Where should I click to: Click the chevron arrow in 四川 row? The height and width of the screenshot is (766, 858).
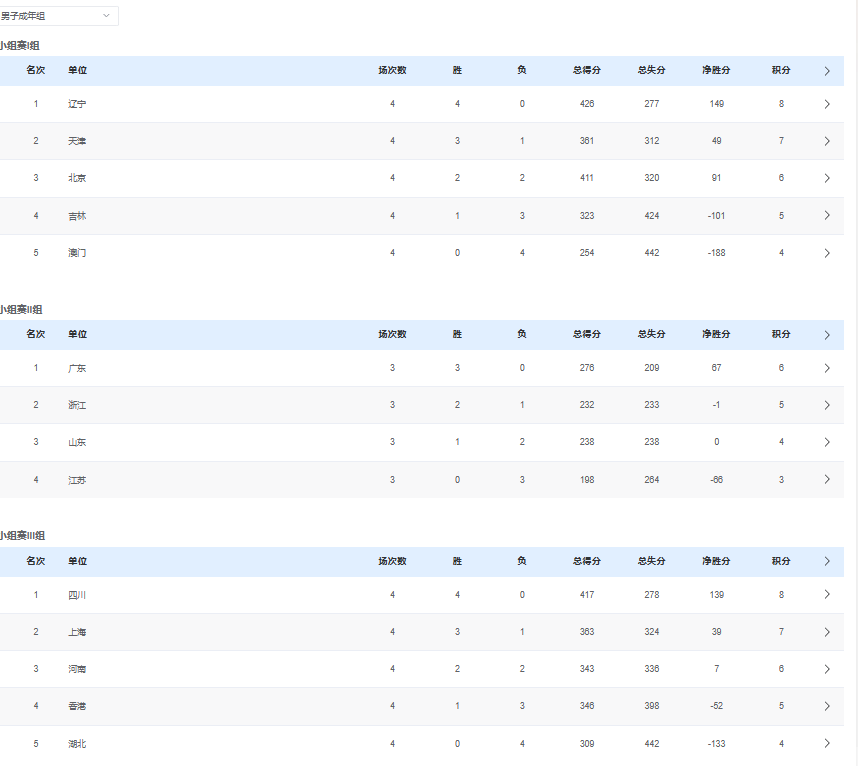(x=827, y=595)
